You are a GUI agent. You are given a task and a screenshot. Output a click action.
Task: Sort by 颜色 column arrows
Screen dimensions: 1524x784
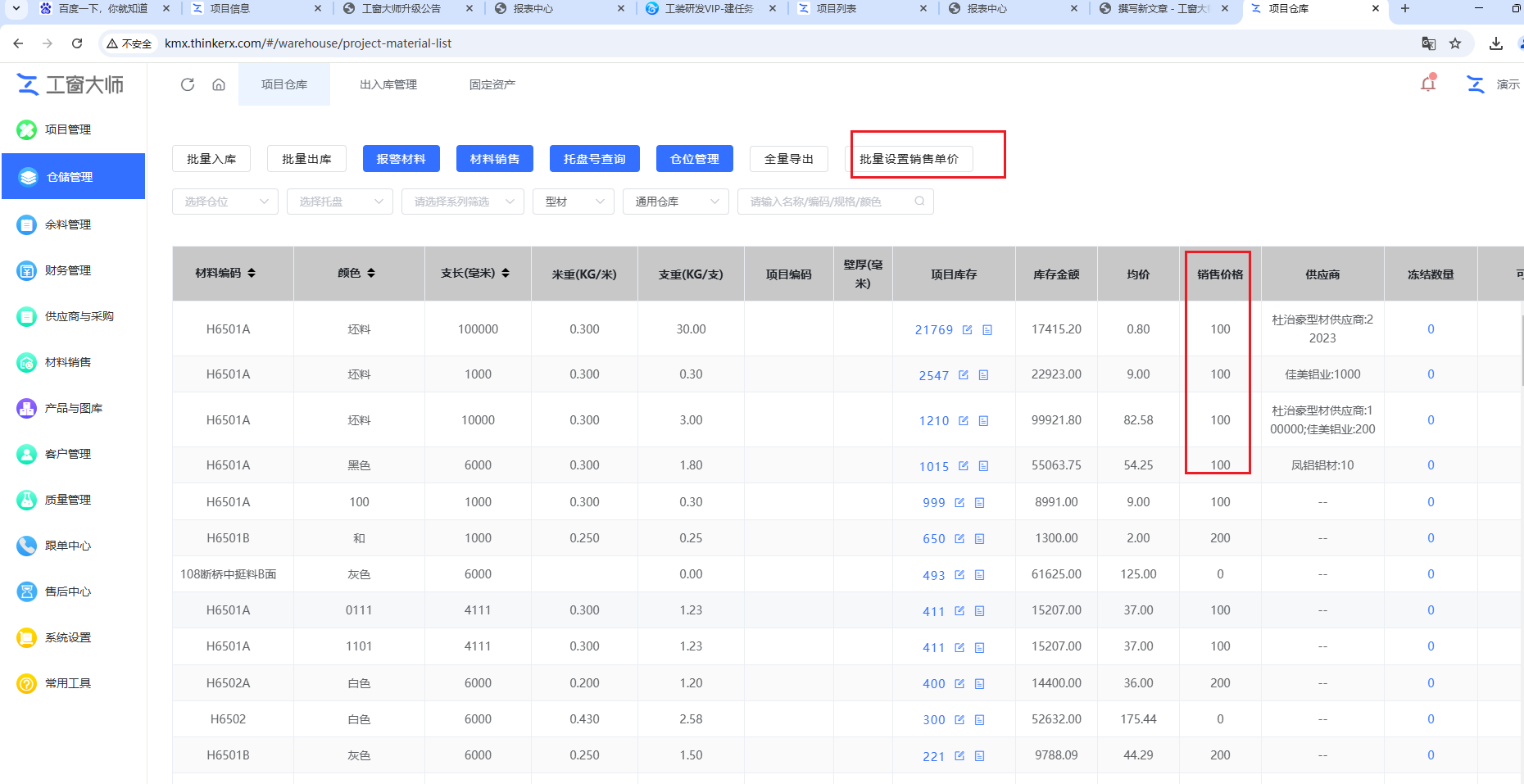click(x=371, y=273)
